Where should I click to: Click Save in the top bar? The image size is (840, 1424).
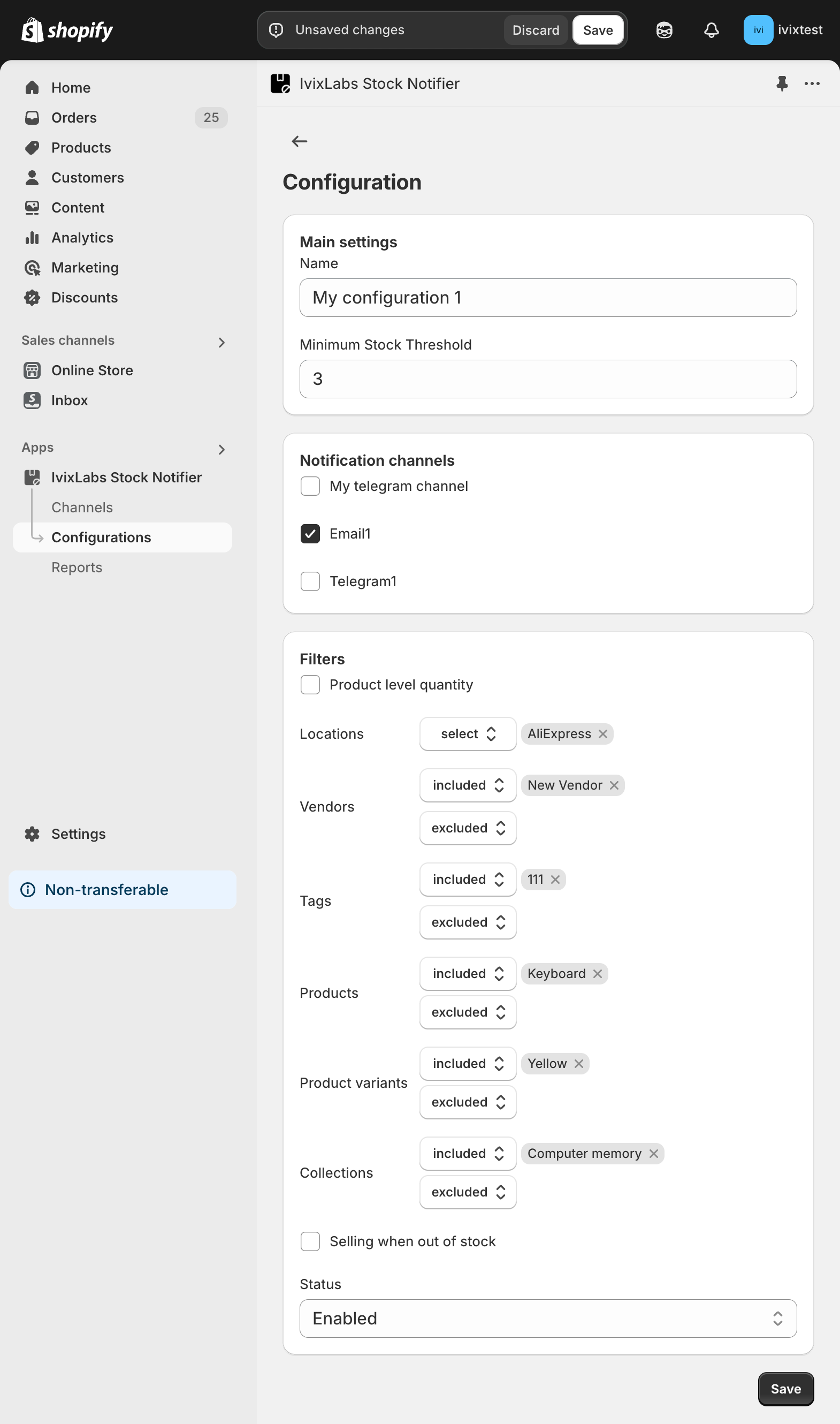point(598,30)
